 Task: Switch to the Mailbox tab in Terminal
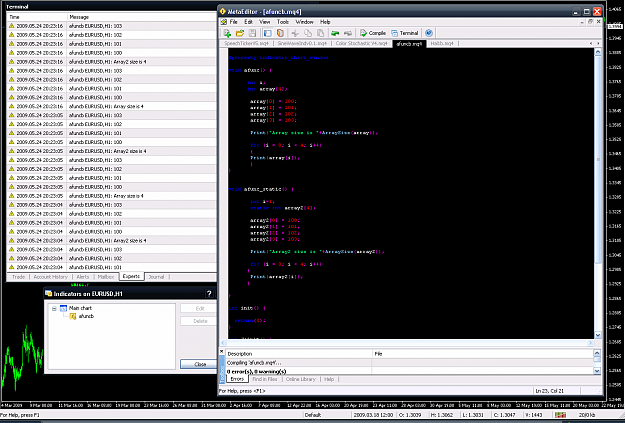tap(106, 277)
